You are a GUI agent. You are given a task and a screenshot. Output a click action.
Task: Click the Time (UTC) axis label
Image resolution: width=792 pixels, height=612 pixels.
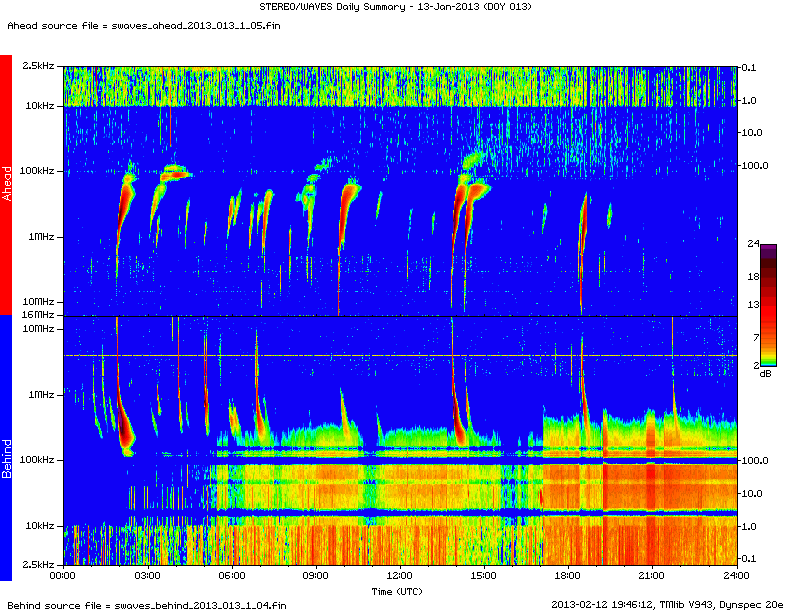pyautogui.click(x=398, y=591)
